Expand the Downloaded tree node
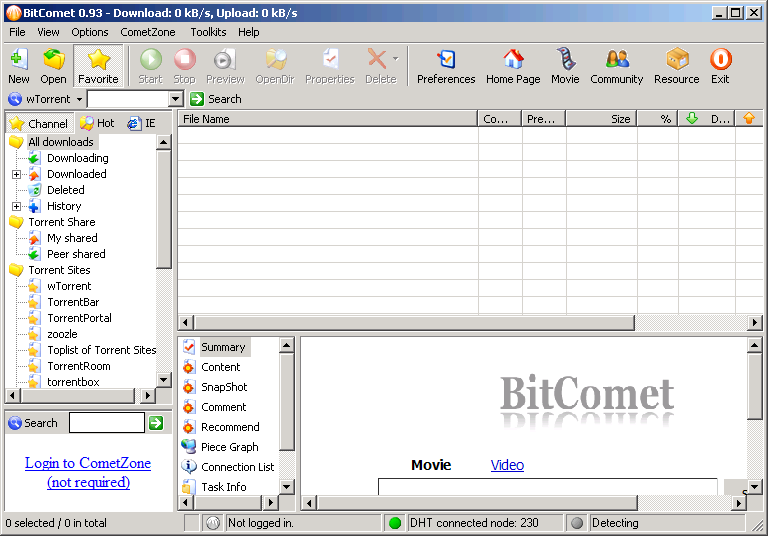 (x=17, y=174)
